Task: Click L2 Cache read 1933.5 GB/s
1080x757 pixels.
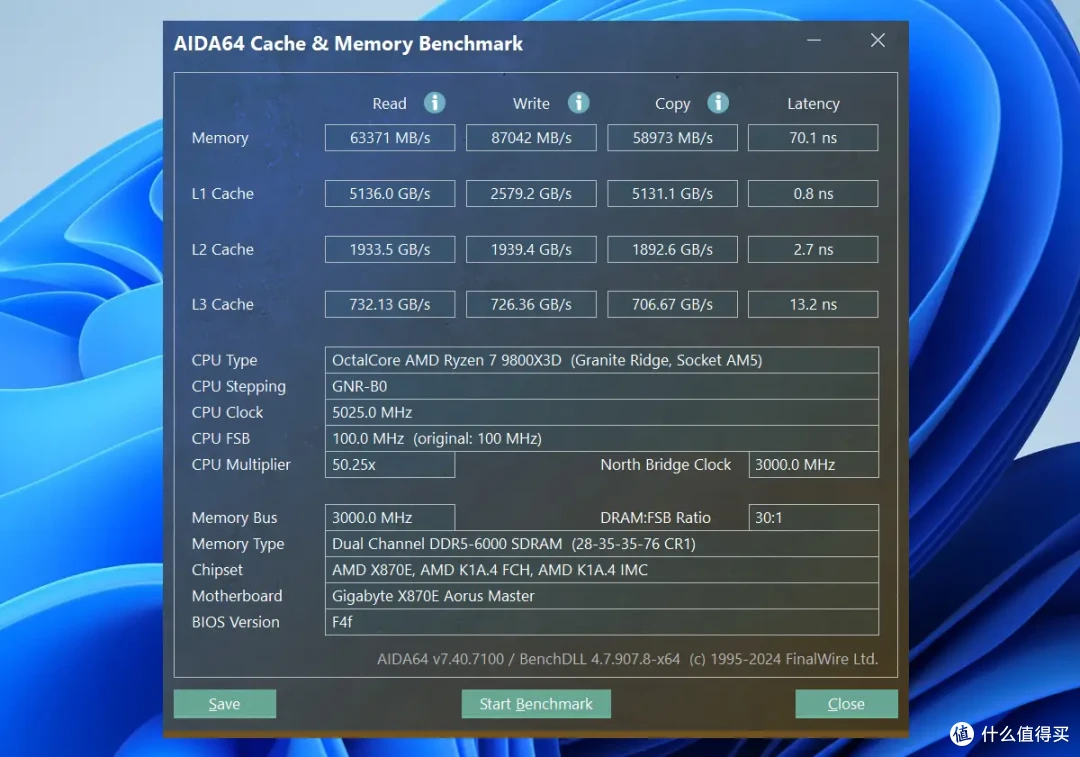Action: tap(390, 249)
